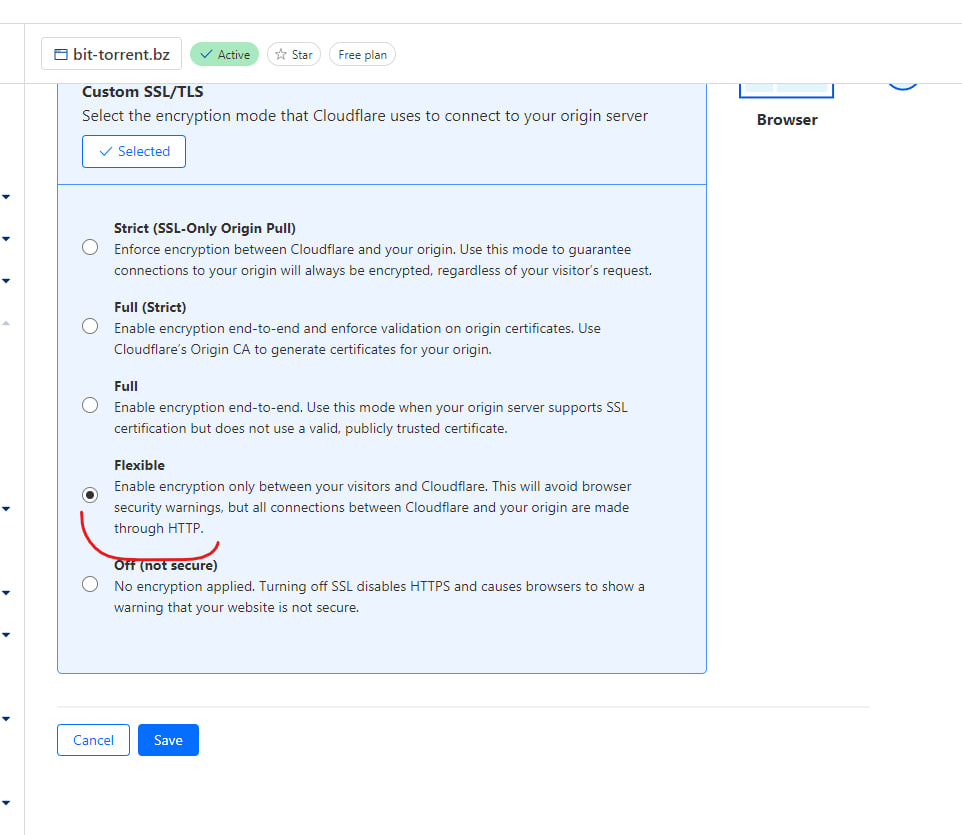Screen dimensions: 962x835
Task: Click the checkmark icon in Selected button
Action: tap(106, 151)
